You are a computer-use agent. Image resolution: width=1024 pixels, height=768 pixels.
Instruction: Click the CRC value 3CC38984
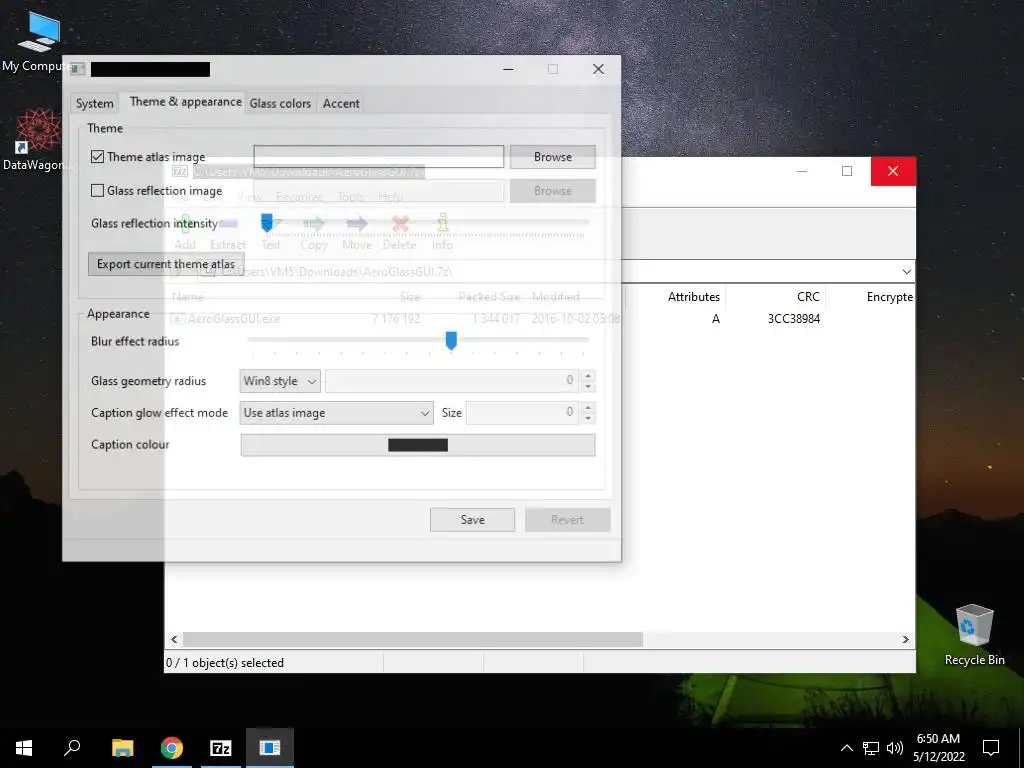(x=793, y=319)
